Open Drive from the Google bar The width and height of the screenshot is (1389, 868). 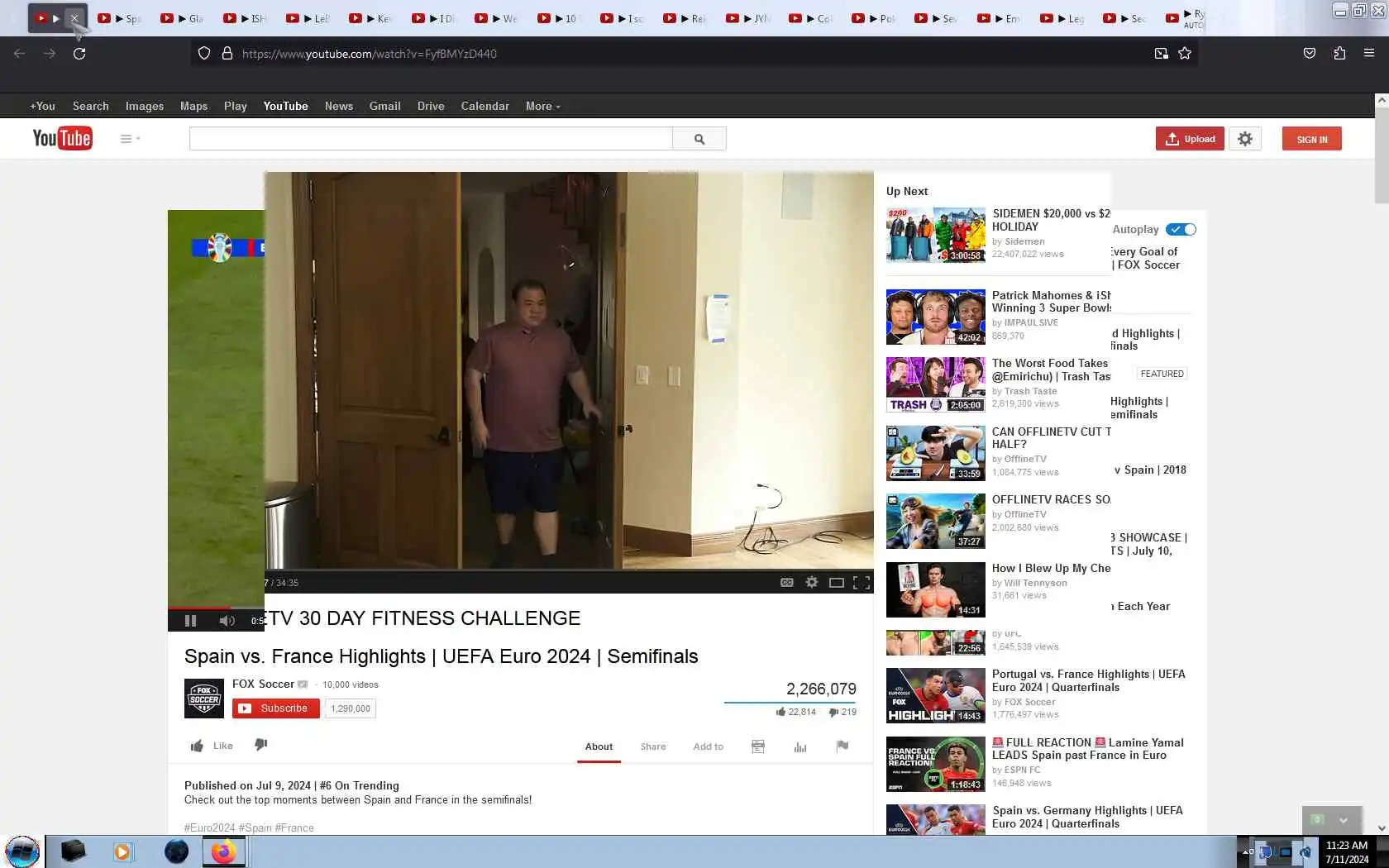pyautogui.click(x=431, y=106)
